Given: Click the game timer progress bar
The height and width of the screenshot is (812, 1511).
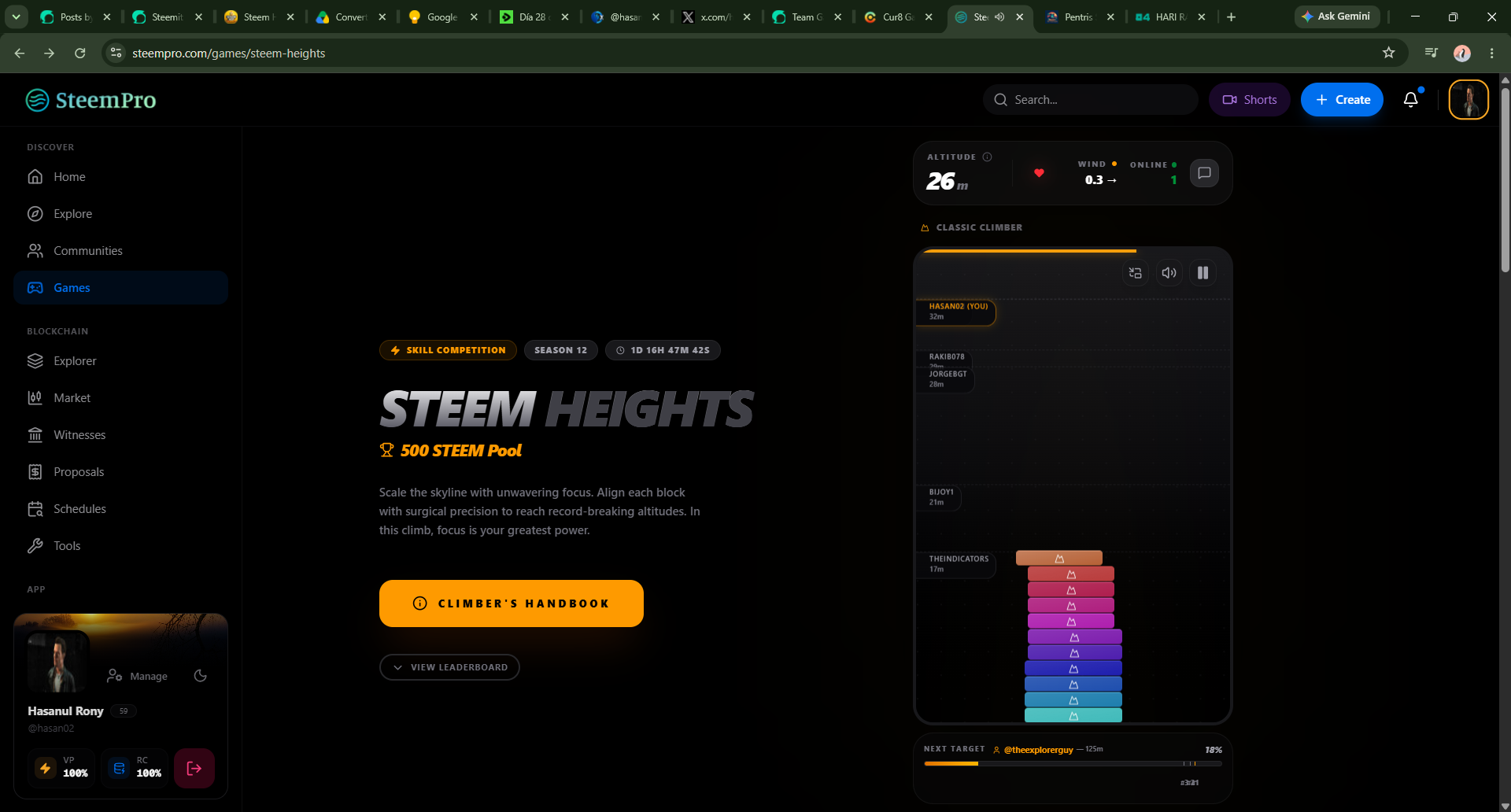Looking at the screenshot, I should (1029, 251).
